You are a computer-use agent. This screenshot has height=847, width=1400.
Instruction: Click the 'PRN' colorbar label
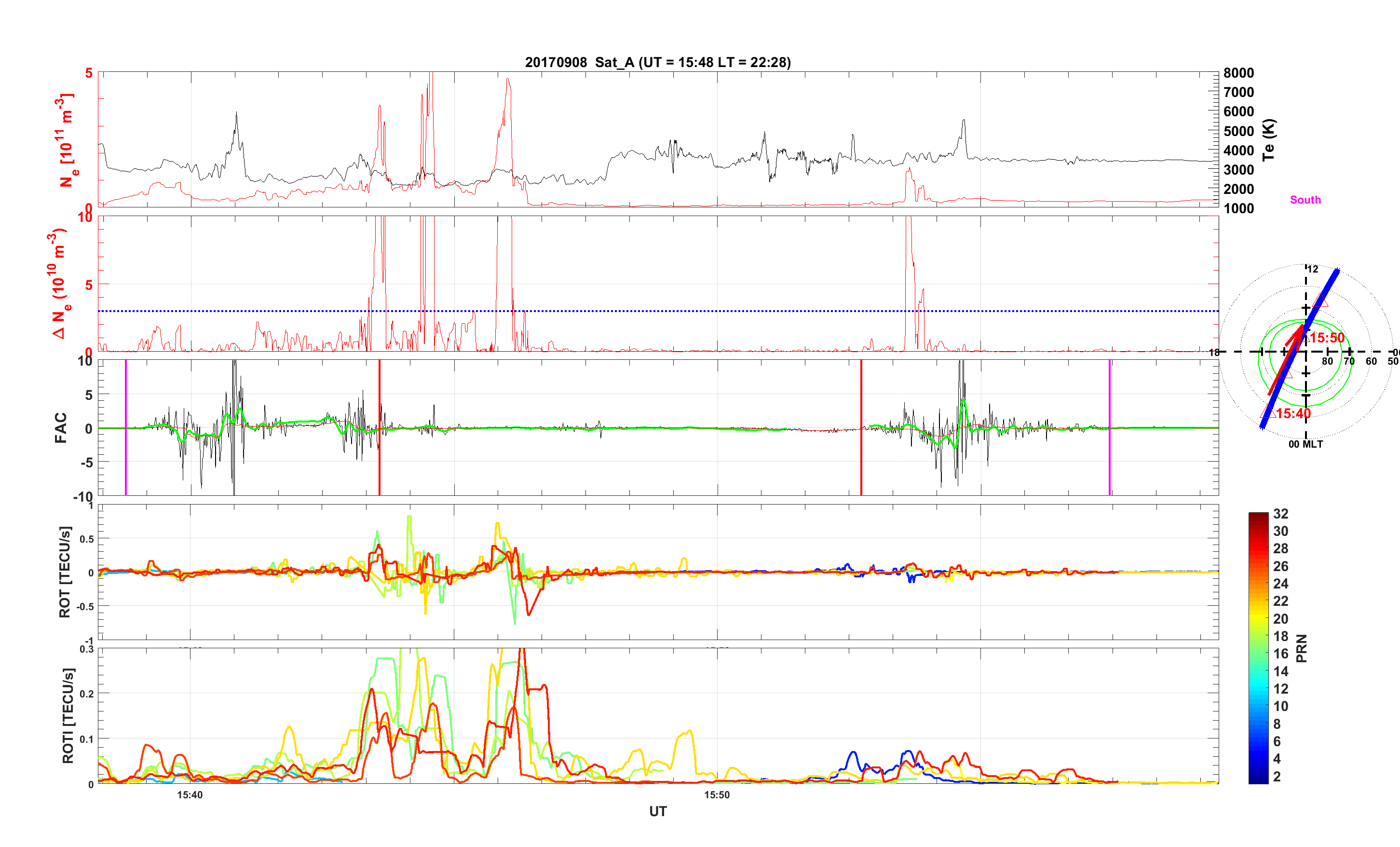1302,648
